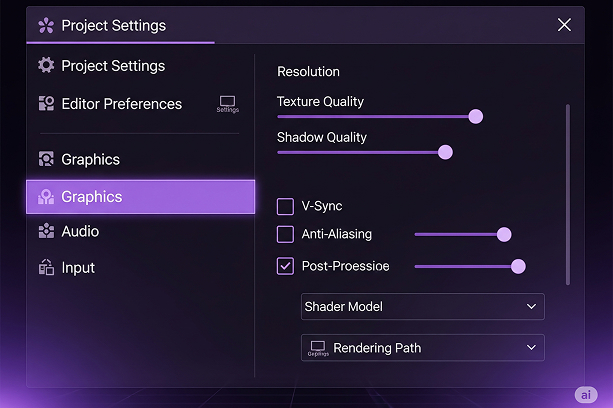Toggle the Anti-Aliasing checkbox
Screen dimensions: 613x408
tap(285, 235)
